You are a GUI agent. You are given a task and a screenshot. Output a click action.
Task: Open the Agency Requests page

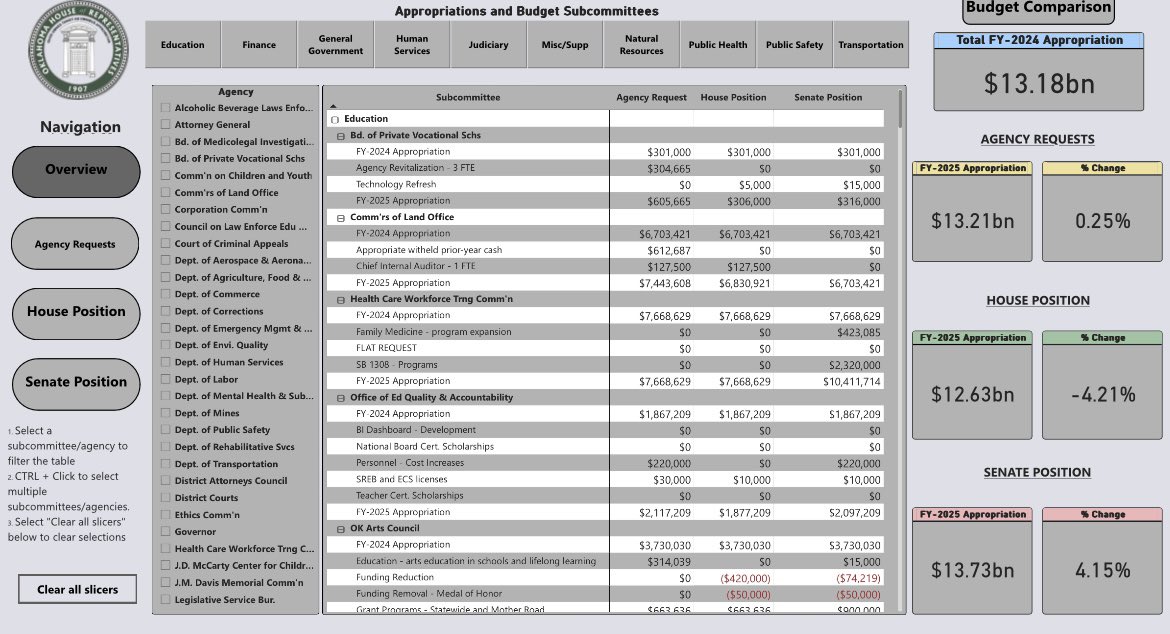pos(75,243)
